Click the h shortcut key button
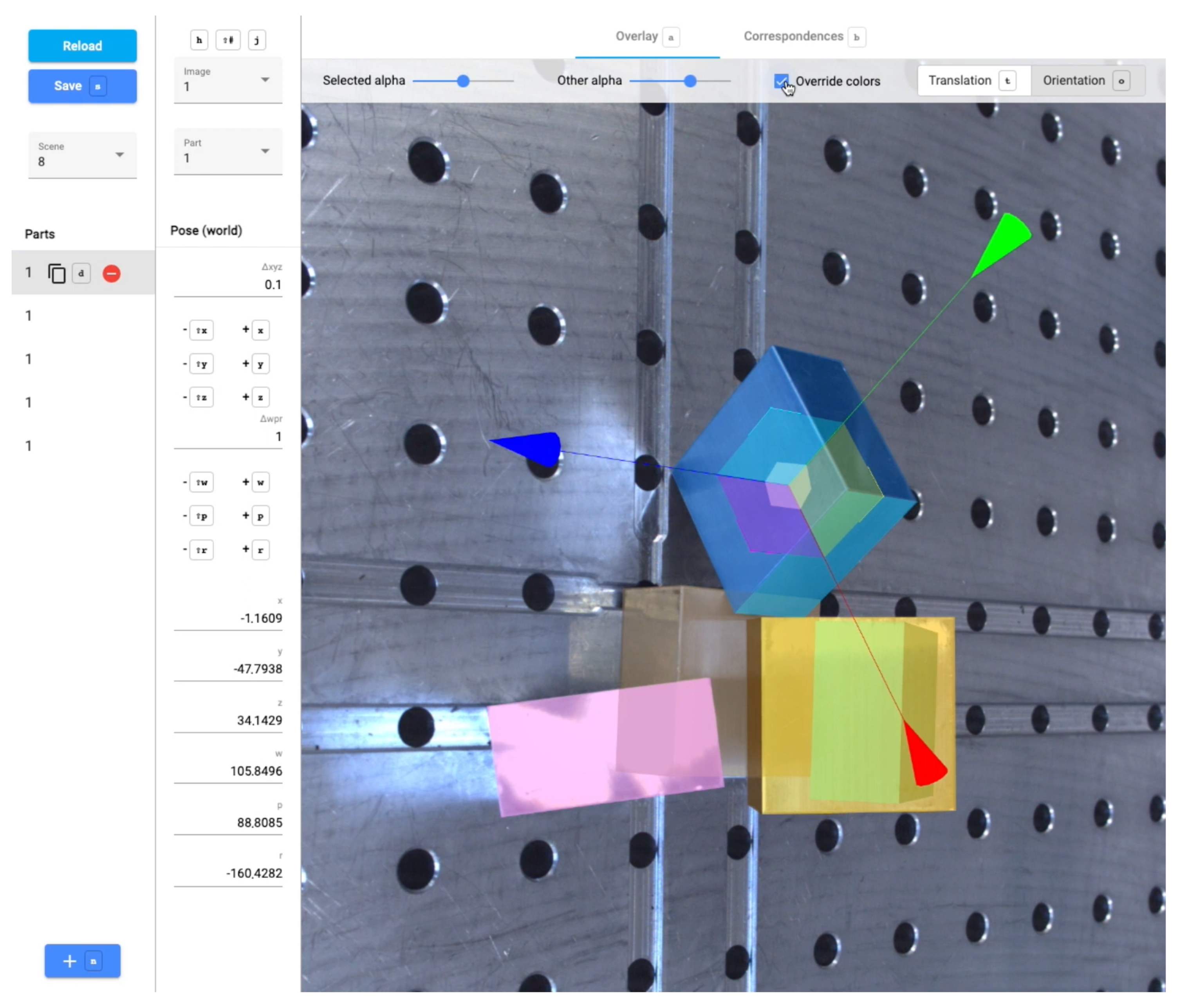This screenshot has height=1008, width=1179. click(x=199, y=40)
